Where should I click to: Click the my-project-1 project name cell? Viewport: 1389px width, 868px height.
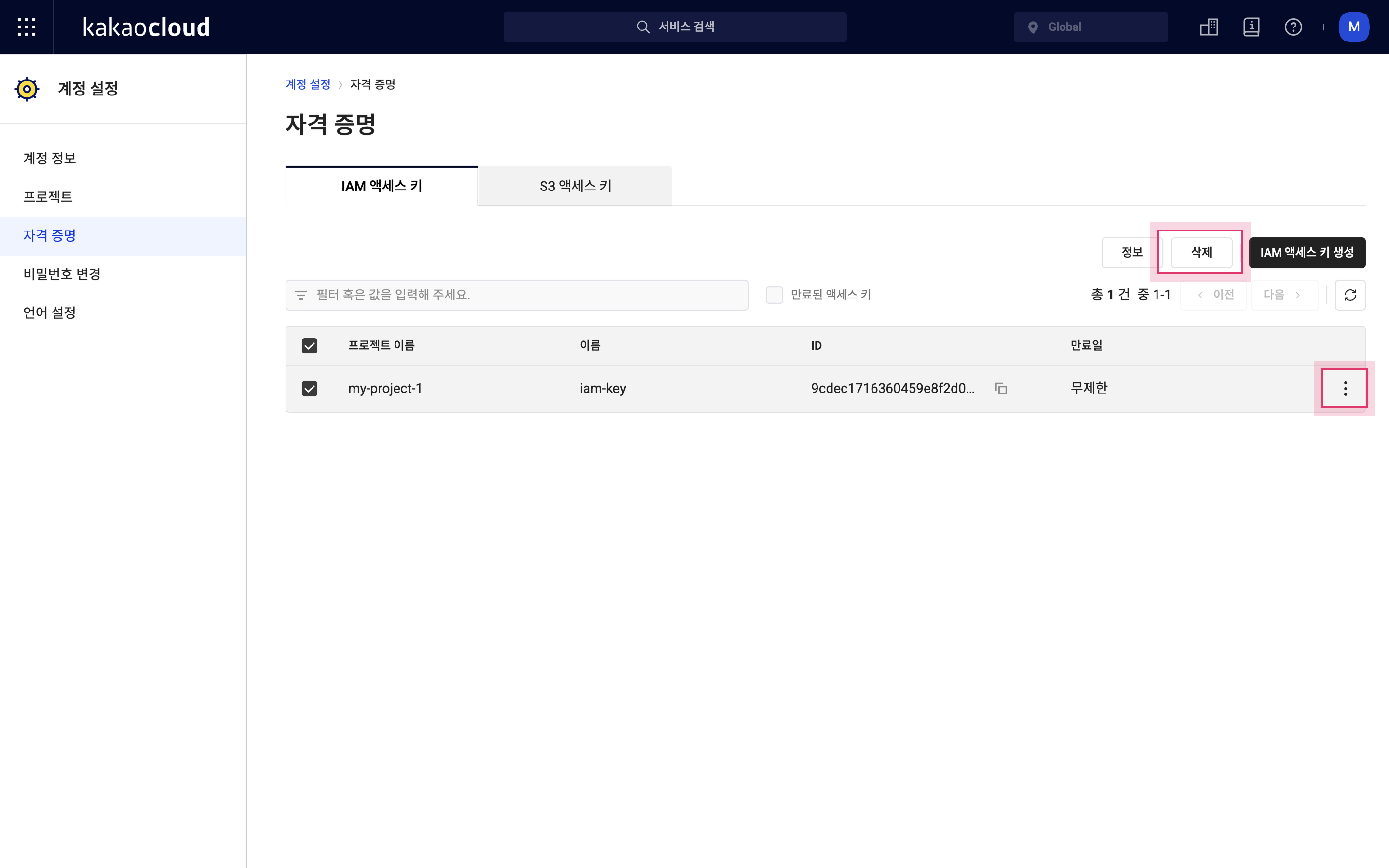[385, 389]
